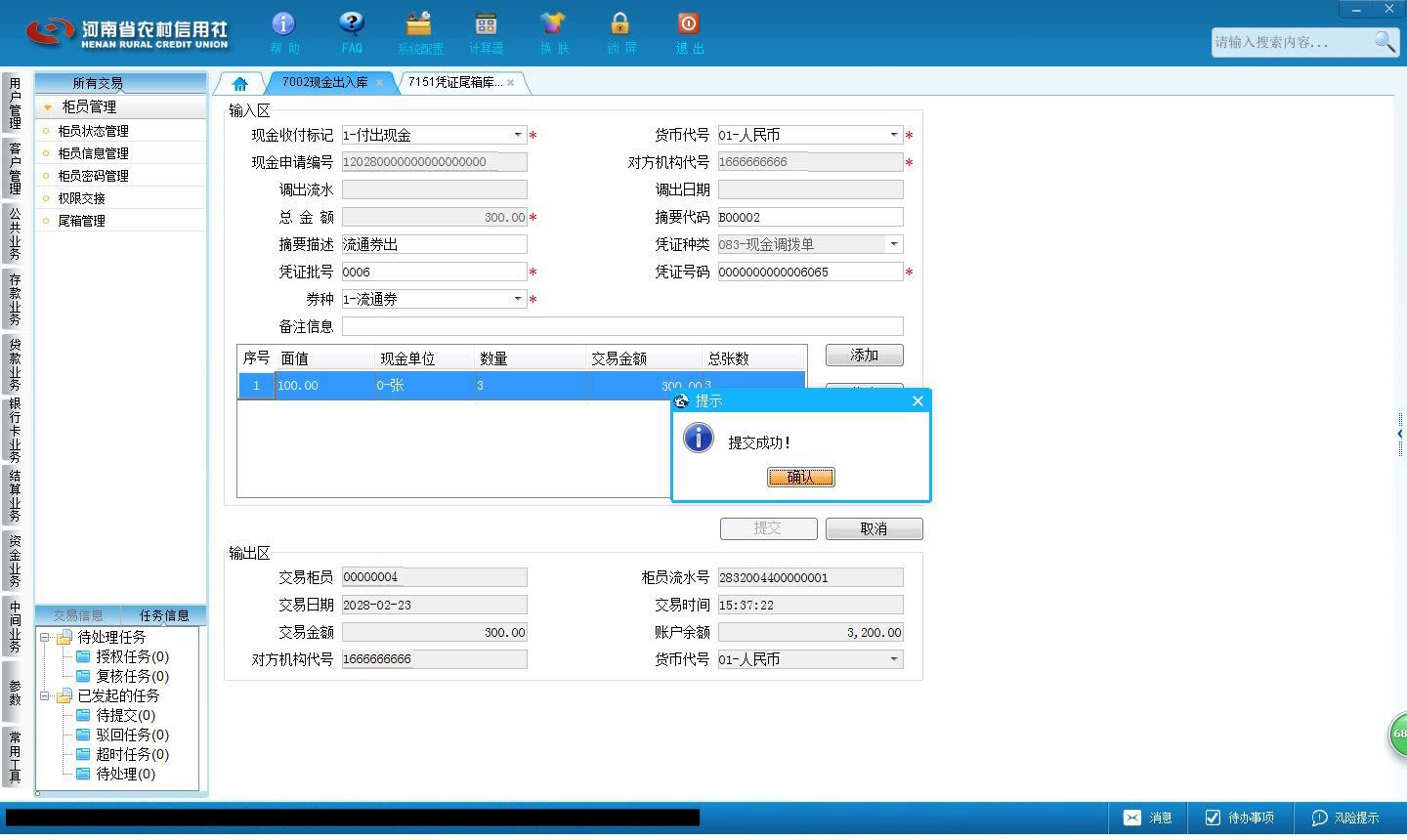This screenshot has width=1407, height=840.
Task: Select the 任务信息 tab
Action: click(x=164, y=615)
